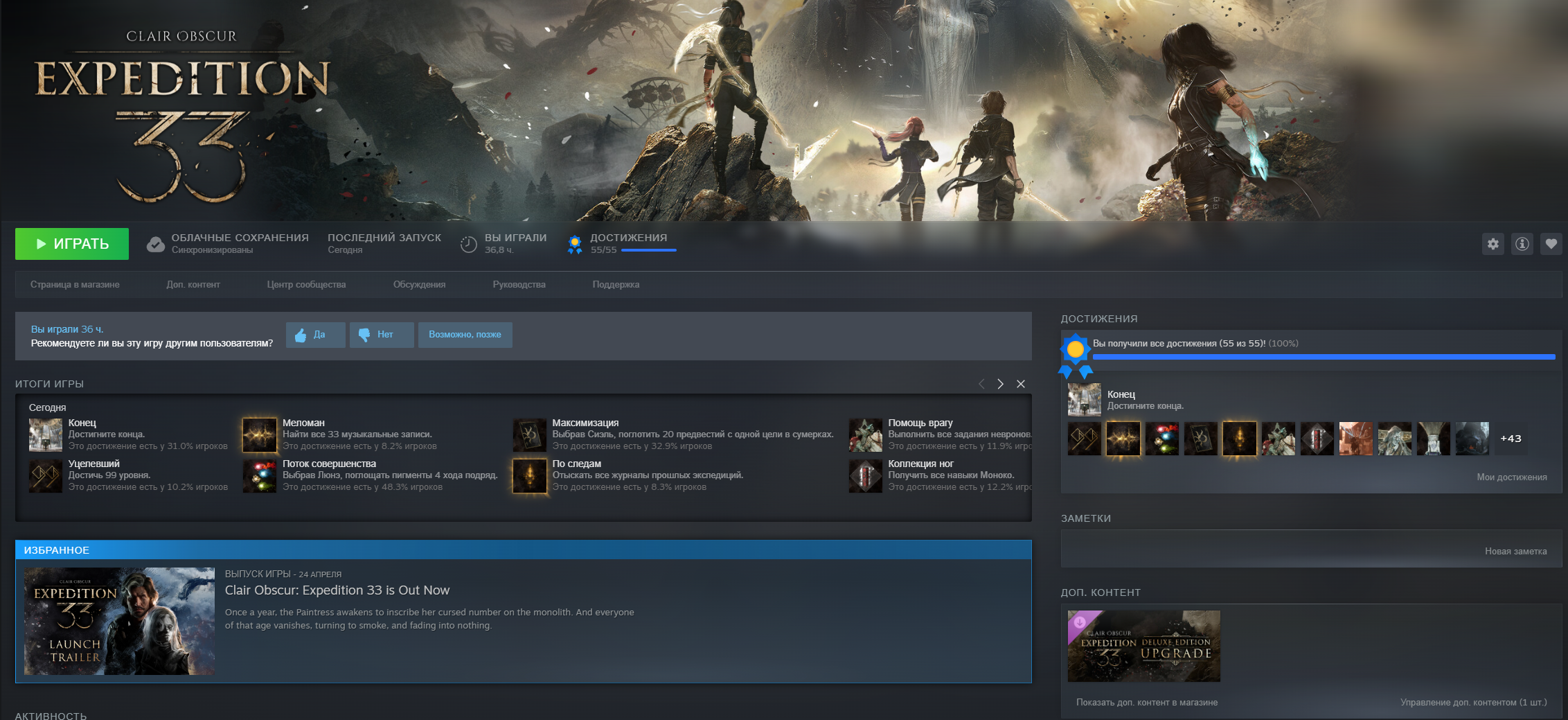Viewport: 1568px width, 720px height.
Task: Click the ДОСТИЖЕНИЯ 55/55 header label
Action: 629,243
